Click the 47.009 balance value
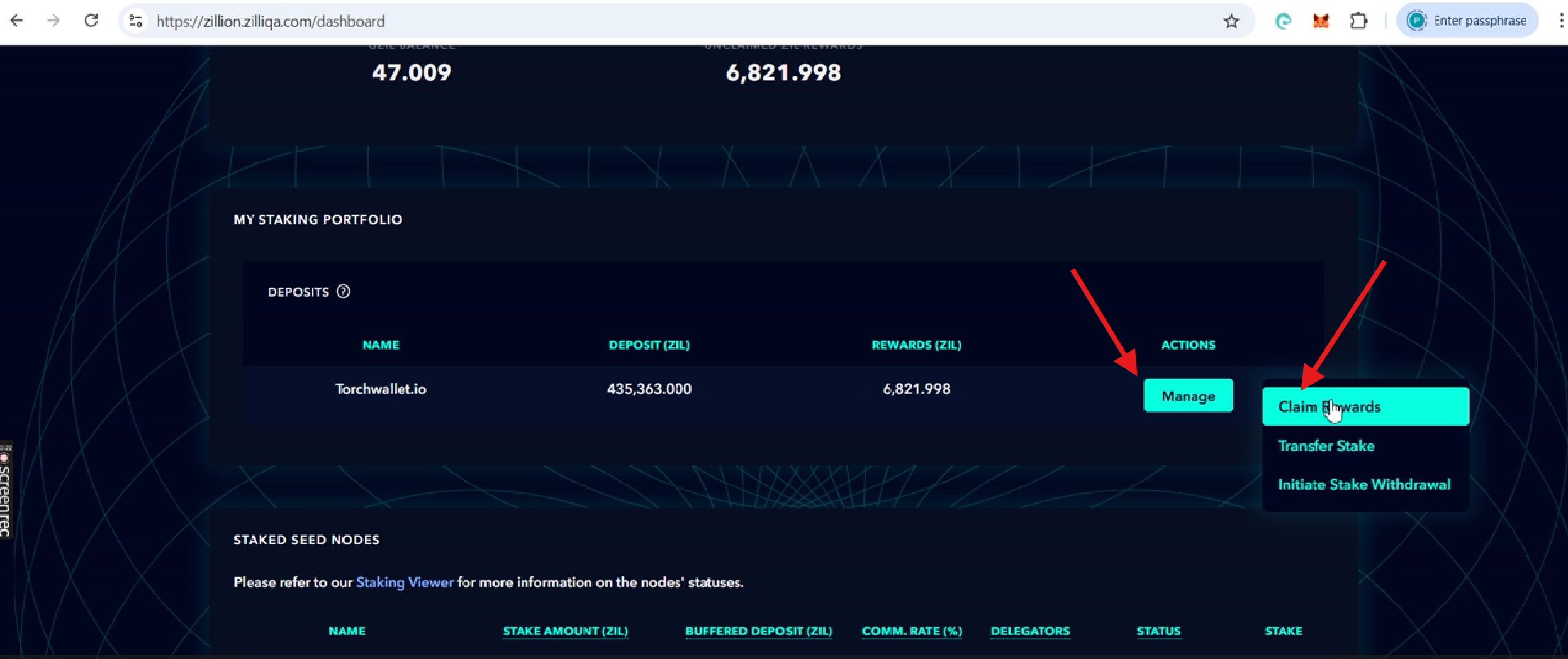The width and height of the screenshot is (1568, 659). tap(412, 72)
